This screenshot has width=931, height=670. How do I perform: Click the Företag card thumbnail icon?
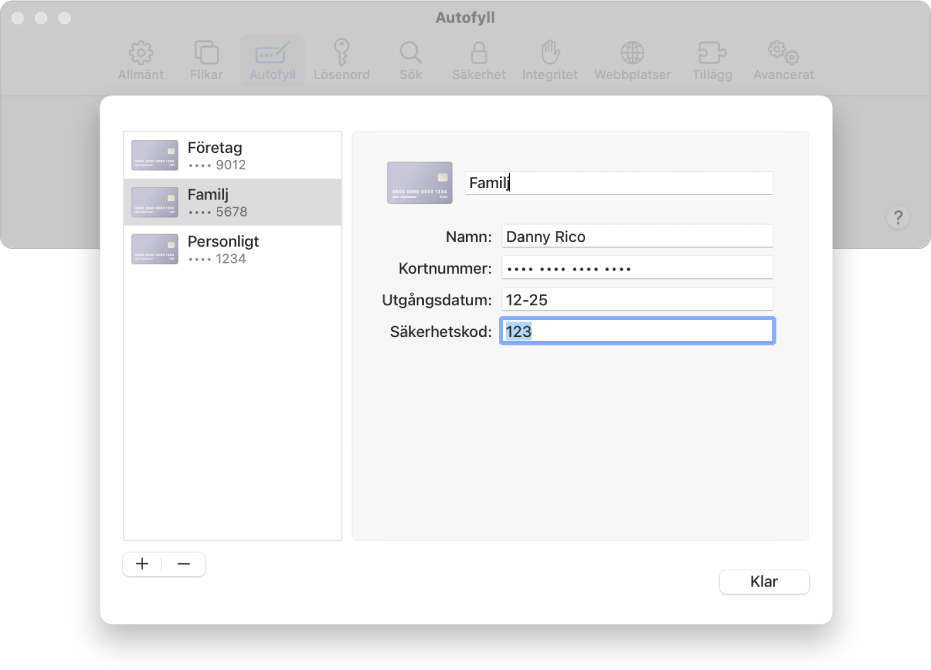pyautogui.click(x=154, y=155)
